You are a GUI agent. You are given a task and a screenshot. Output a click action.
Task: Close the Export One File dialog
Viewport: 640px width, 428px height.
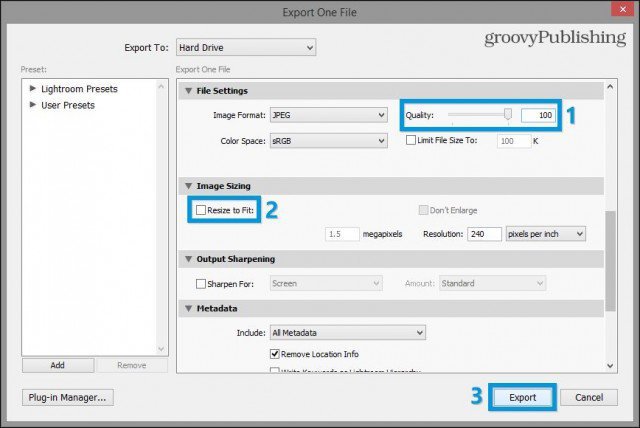coord(622,9)
